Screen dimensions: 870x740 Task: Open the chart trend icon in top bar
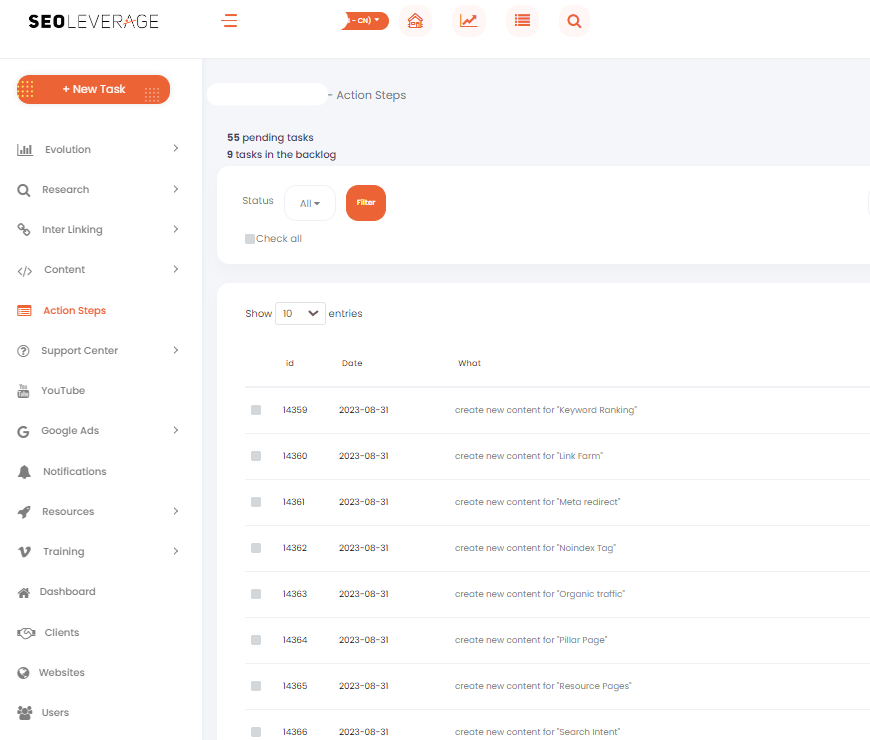tap(468, 21)
